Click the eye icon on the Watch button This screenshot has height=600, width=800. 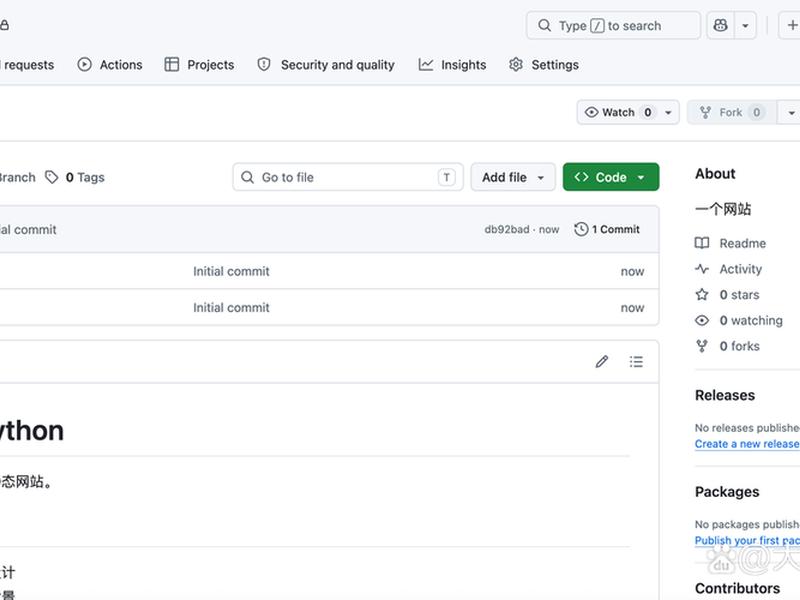[591, 112]
